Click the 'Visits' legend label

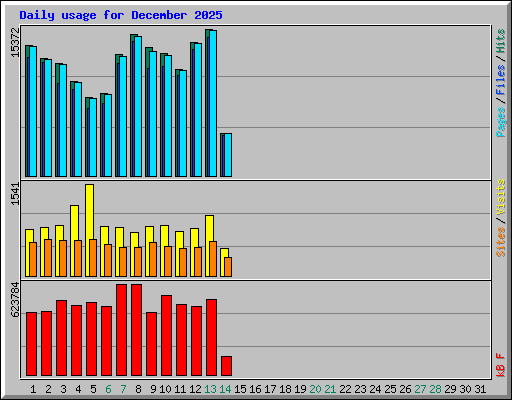click(501, 197)
